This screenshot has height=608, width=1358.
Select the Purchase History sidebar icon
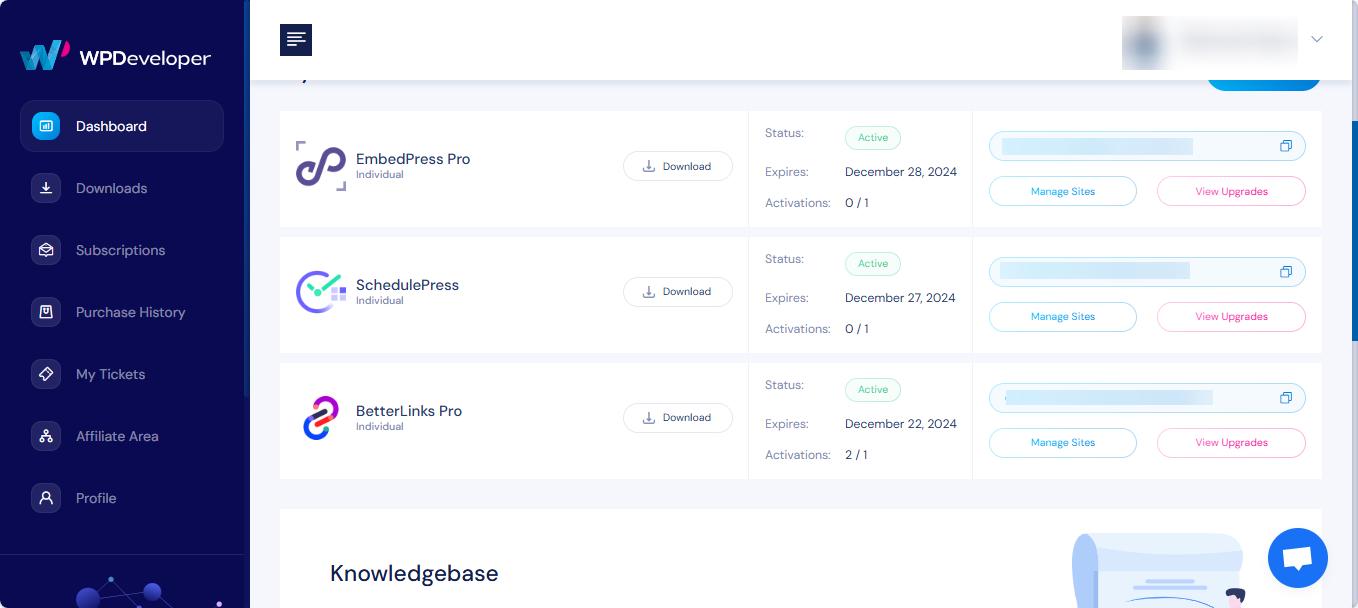tap(46, 312)
